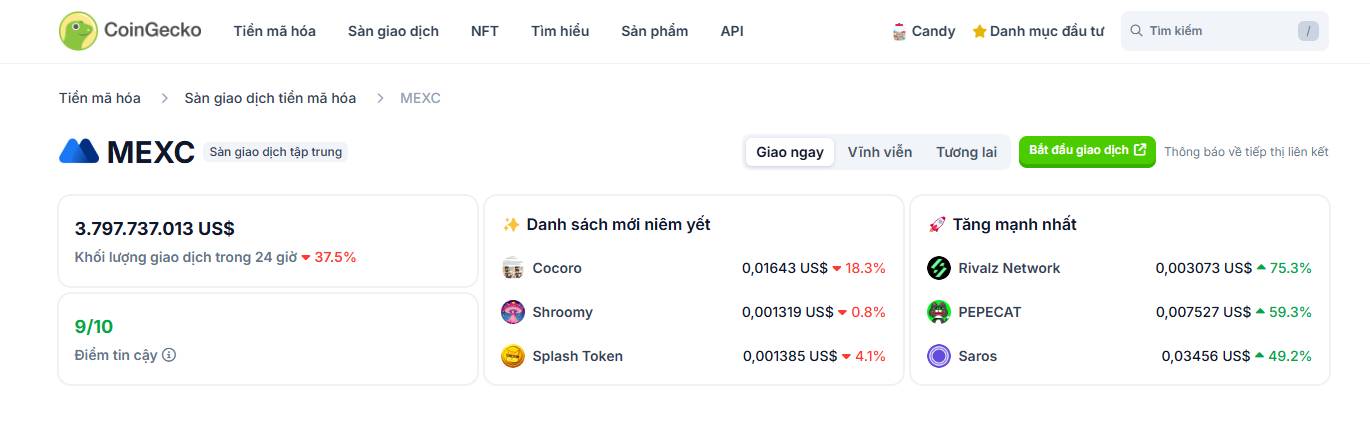Click the Shroomy coin icon
The height and width of the screenshot is (422, 1370).
(x=513, y=312)
